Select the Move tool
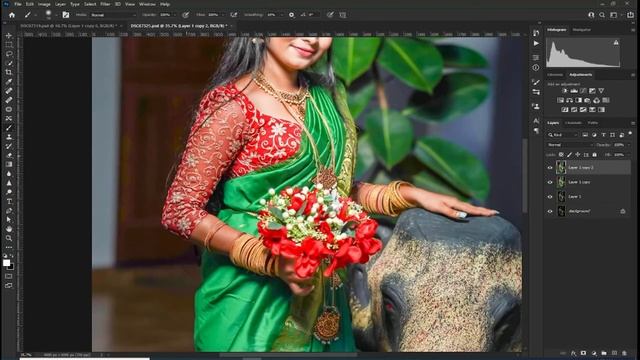The height and width of the screenshot is (360, 640). tap(9, 36)
